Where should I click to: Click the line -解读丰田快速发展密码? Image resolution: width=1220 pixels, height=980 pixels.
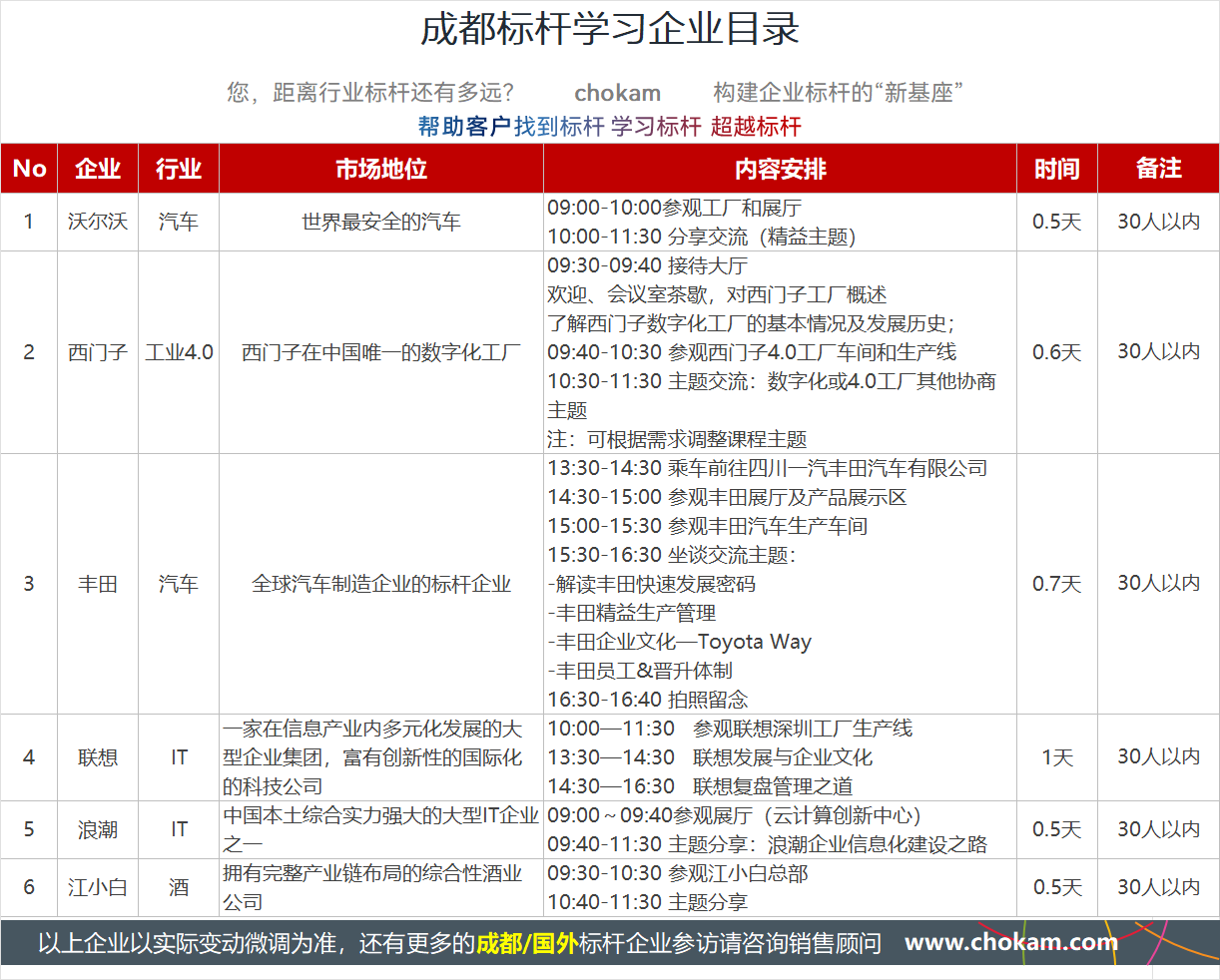(651, 584)
